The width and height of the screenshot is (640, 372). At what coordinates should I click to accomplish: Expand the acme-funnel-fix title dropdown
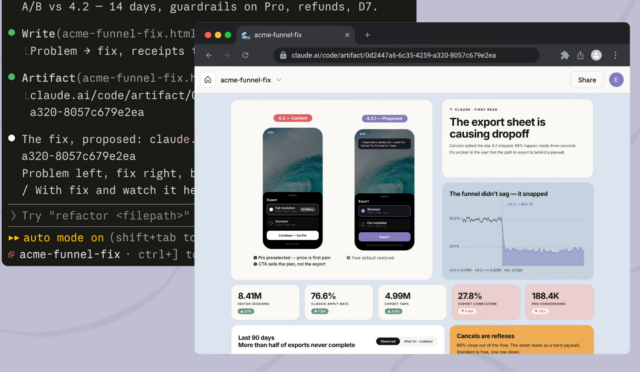(x=279, y=80)
